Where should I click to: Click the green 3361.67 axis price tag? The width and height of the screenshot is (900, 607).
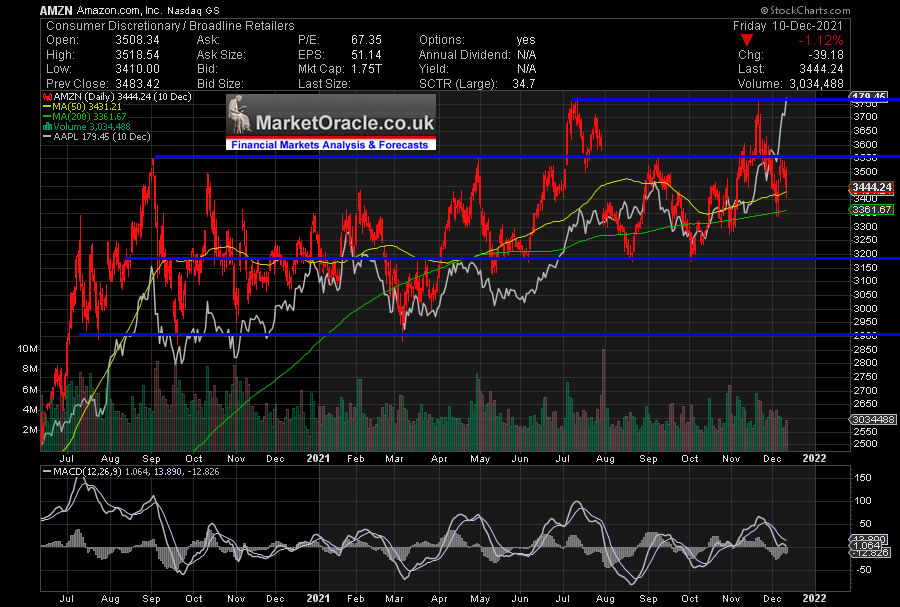point(870,210)
